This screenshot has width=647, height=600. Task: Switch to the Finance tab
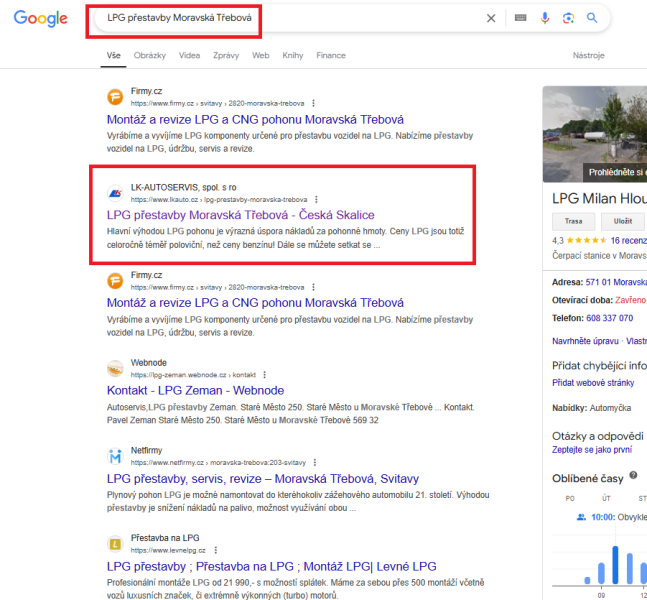[x=331, y=55]
